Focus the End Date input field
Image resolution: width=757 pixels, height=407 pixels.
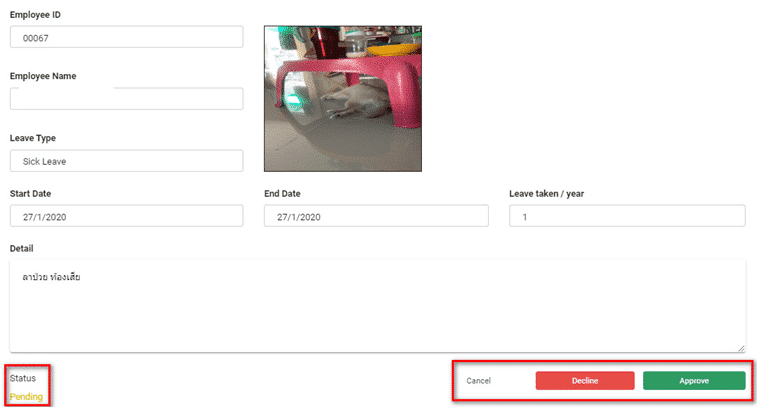point(376,216)
